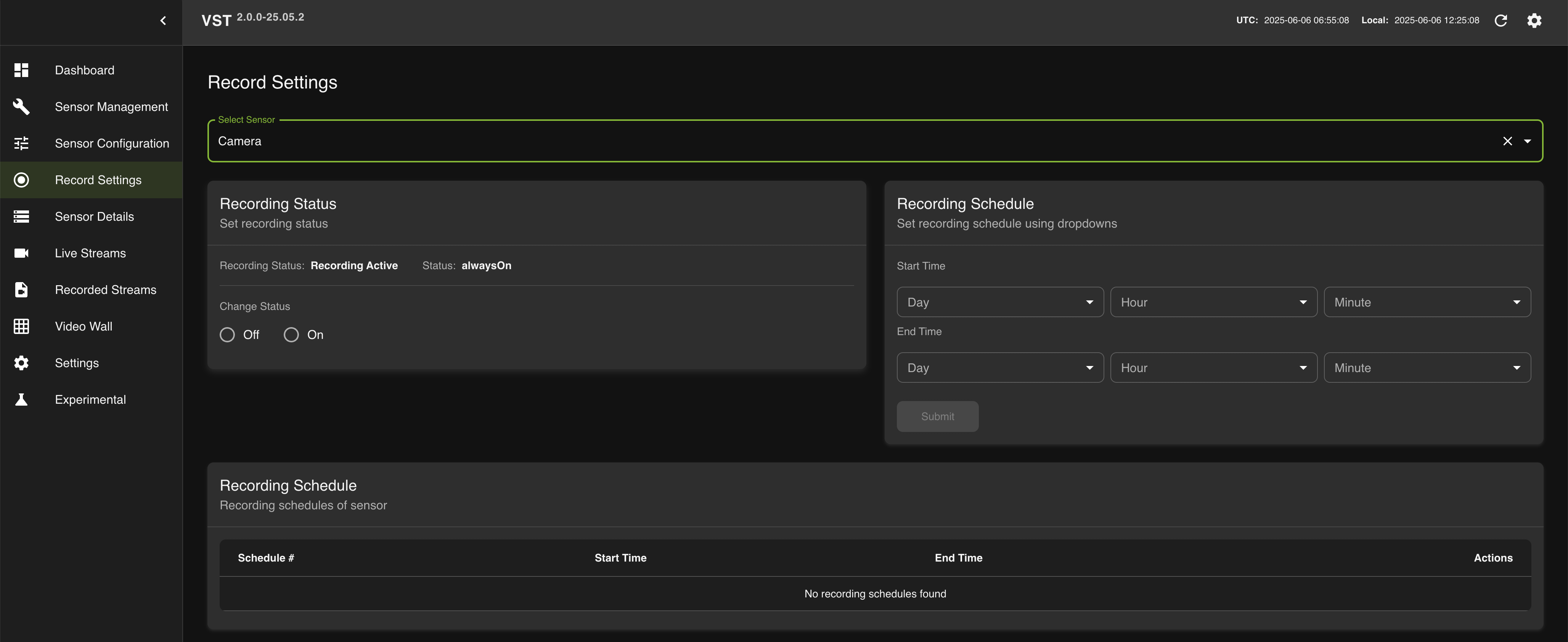Click the Sensor Management wrench icon
Viewport: 1568px width, 642px height.
(x=21, y=106)
